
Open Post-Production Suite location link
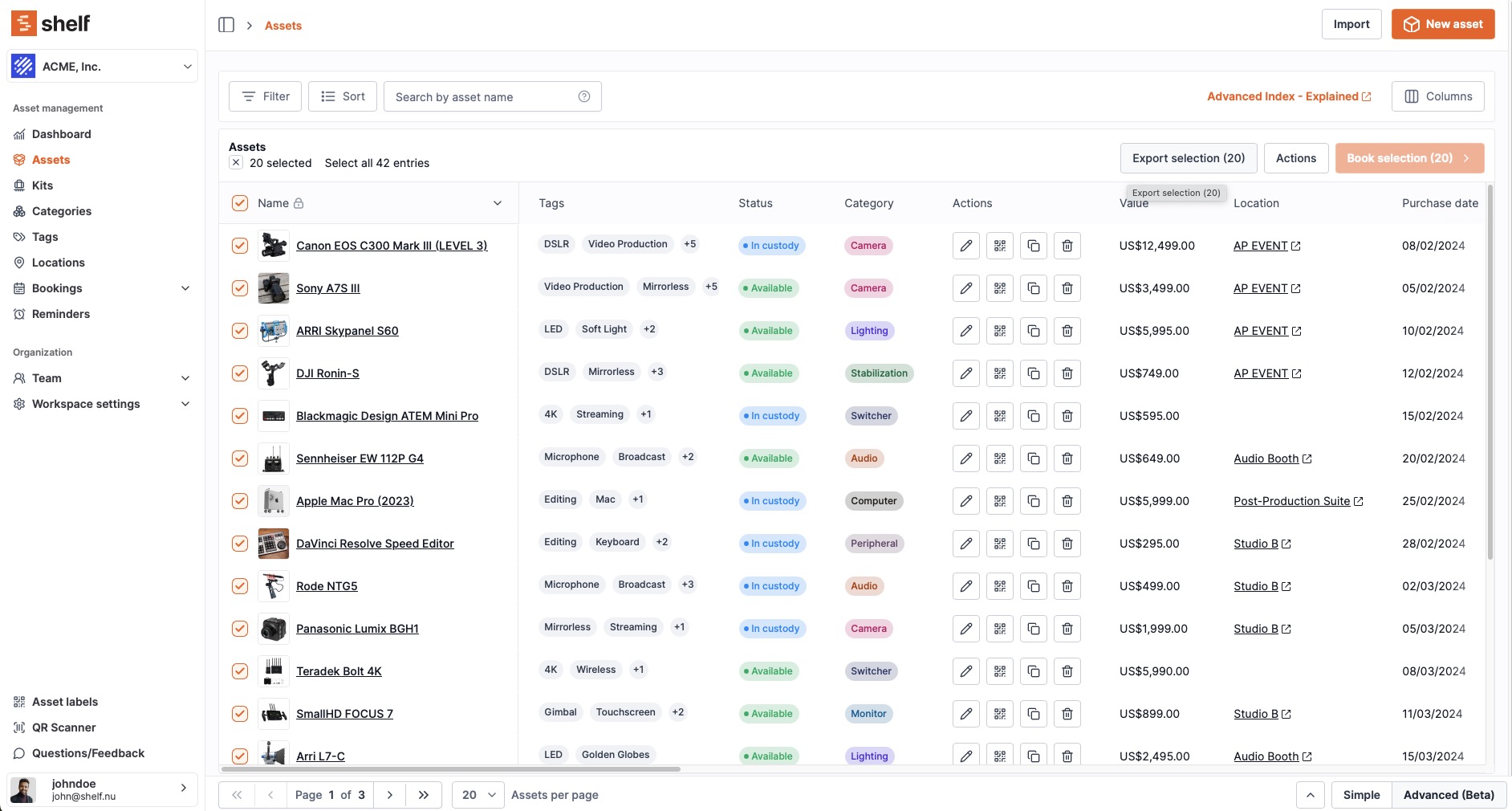click(x=1298, y=501)
